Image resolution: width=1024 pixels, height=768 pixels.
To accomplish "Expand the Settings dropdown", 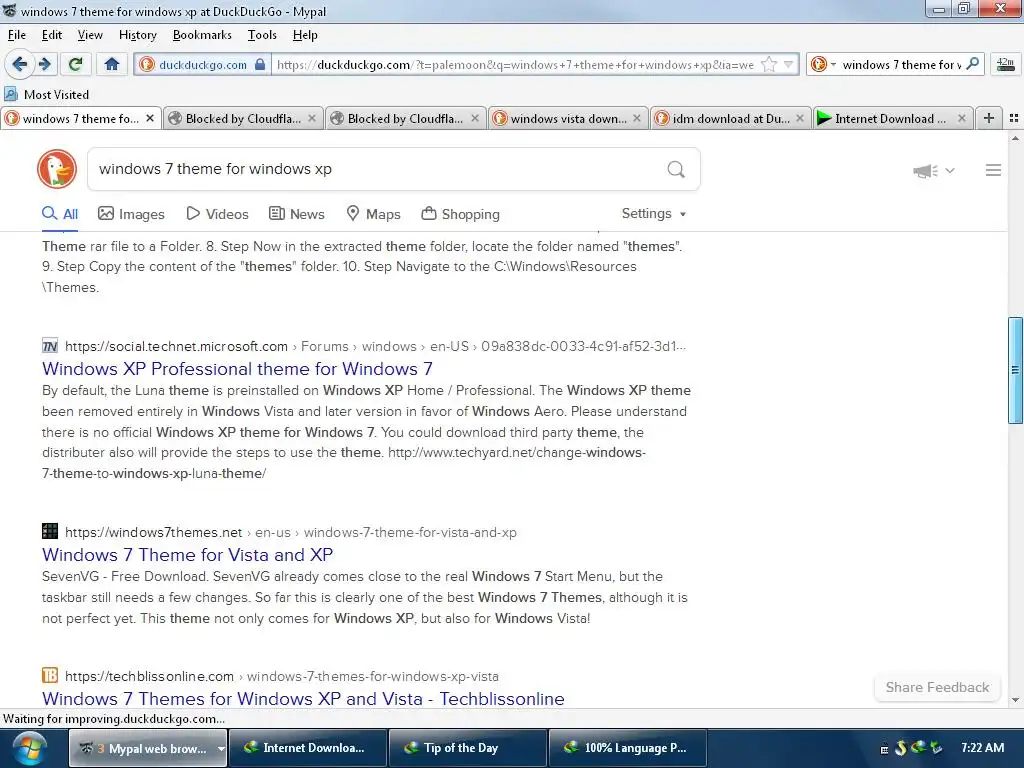I will click(x=654, y=214).
